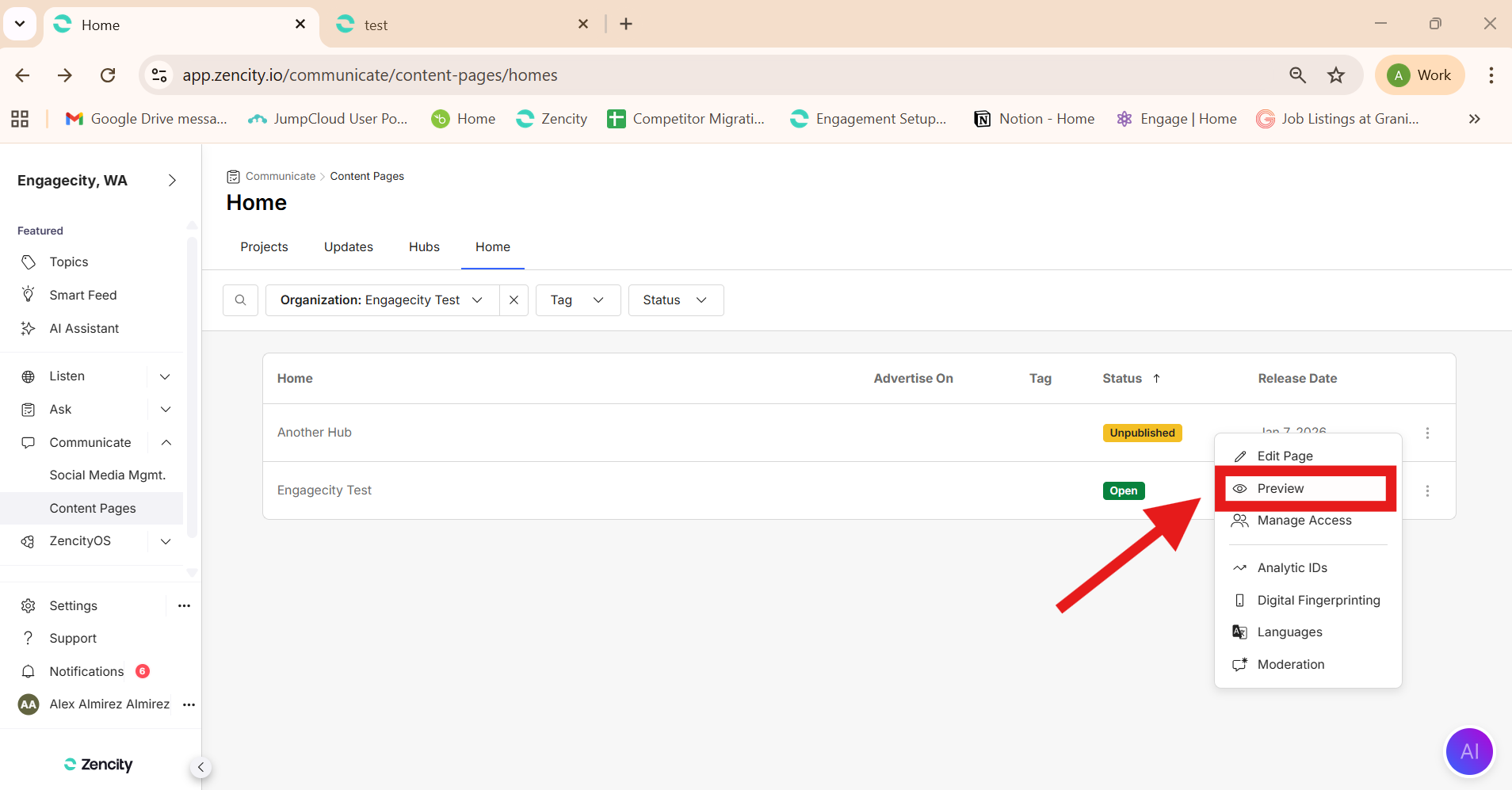This screenshot has width=1512, height=790.
Task: Collapse the Communicate section chevron
Action: click(x=166, y=443)
